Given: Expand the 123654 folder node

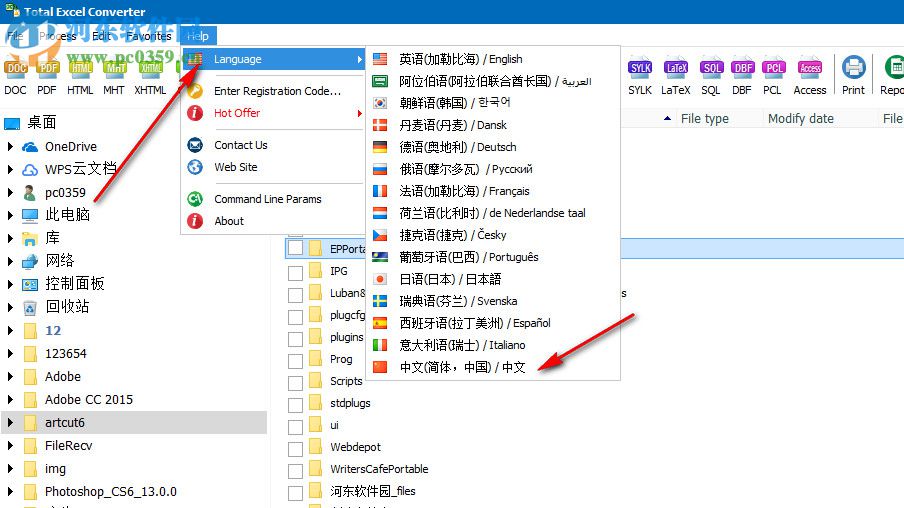Looking at the screenshot, I should [10, 353].
